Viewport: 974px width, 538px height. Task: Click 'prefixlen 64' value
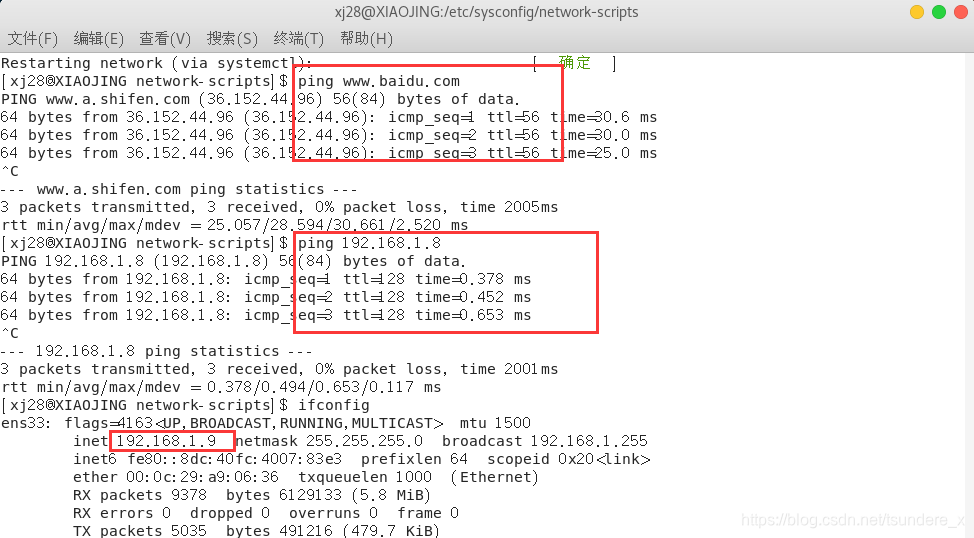[x=414, y=460]
